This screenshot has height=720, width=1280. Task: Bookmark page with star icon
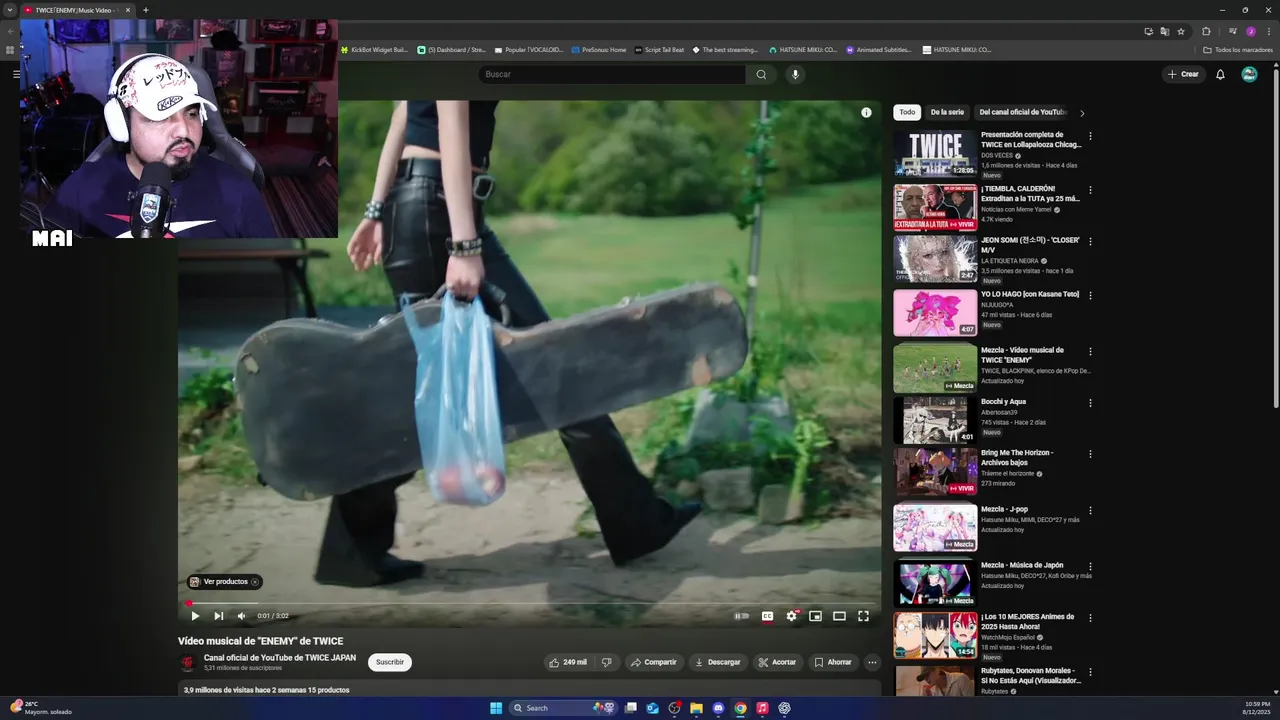point(1181,31)
